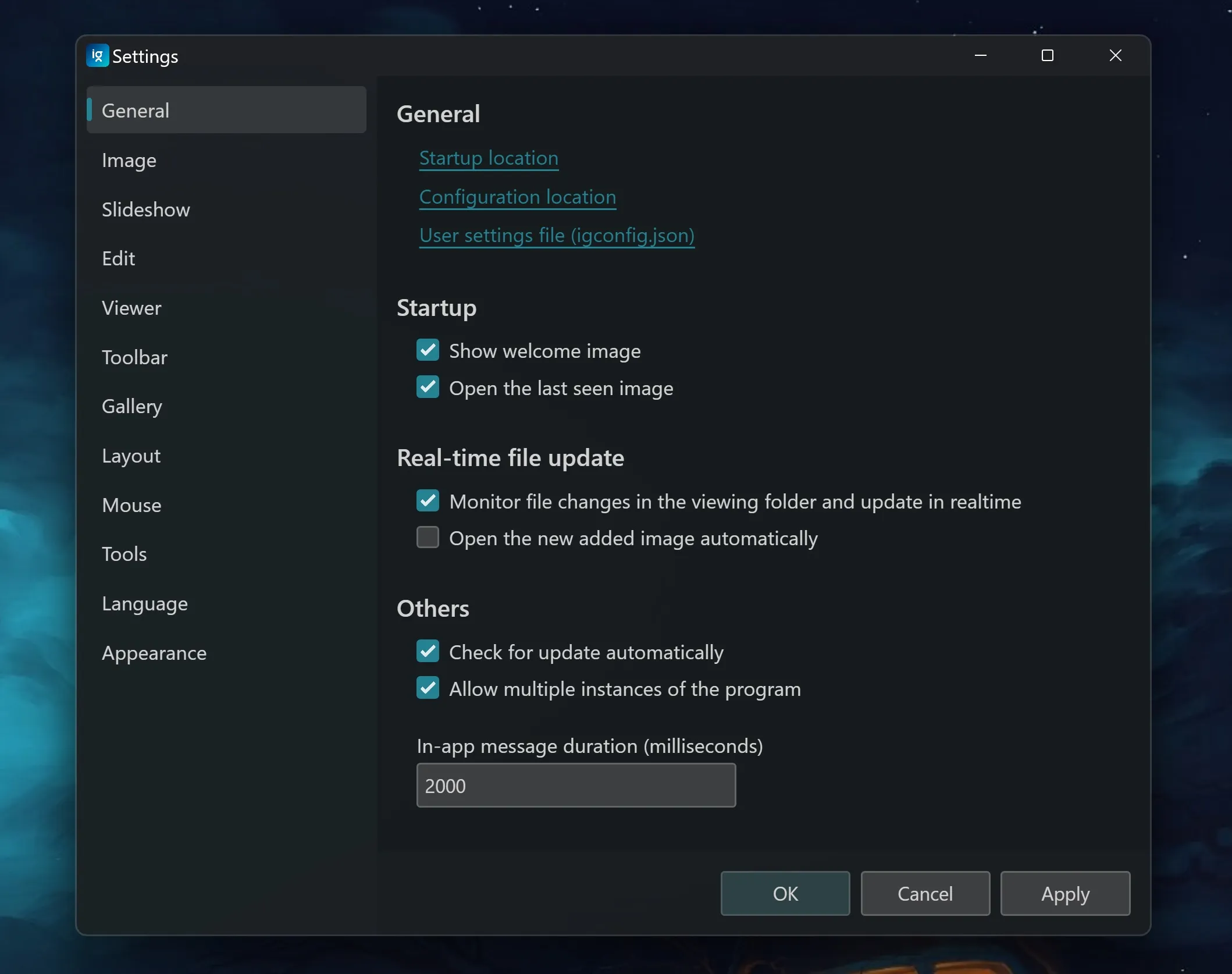Toggle Open the last seen image
Image resolution: width=1232 pixels, height=974 pixels.
point(428,388)
